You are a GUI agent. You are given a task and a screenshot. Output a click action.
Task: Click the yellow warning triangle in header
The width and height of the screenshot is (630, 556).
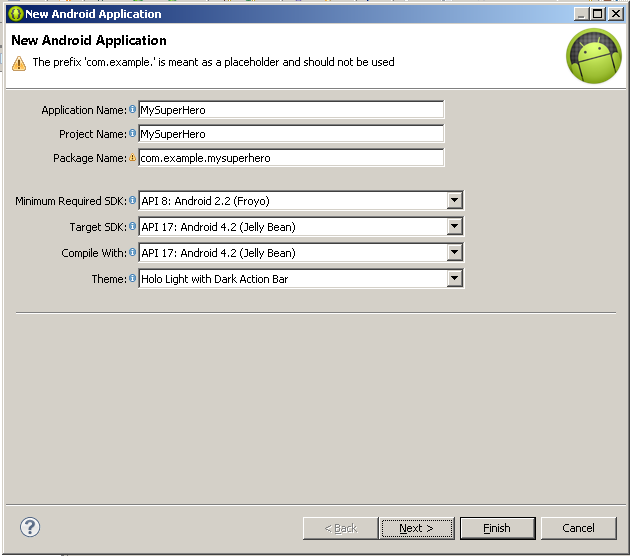pos(19,63)
